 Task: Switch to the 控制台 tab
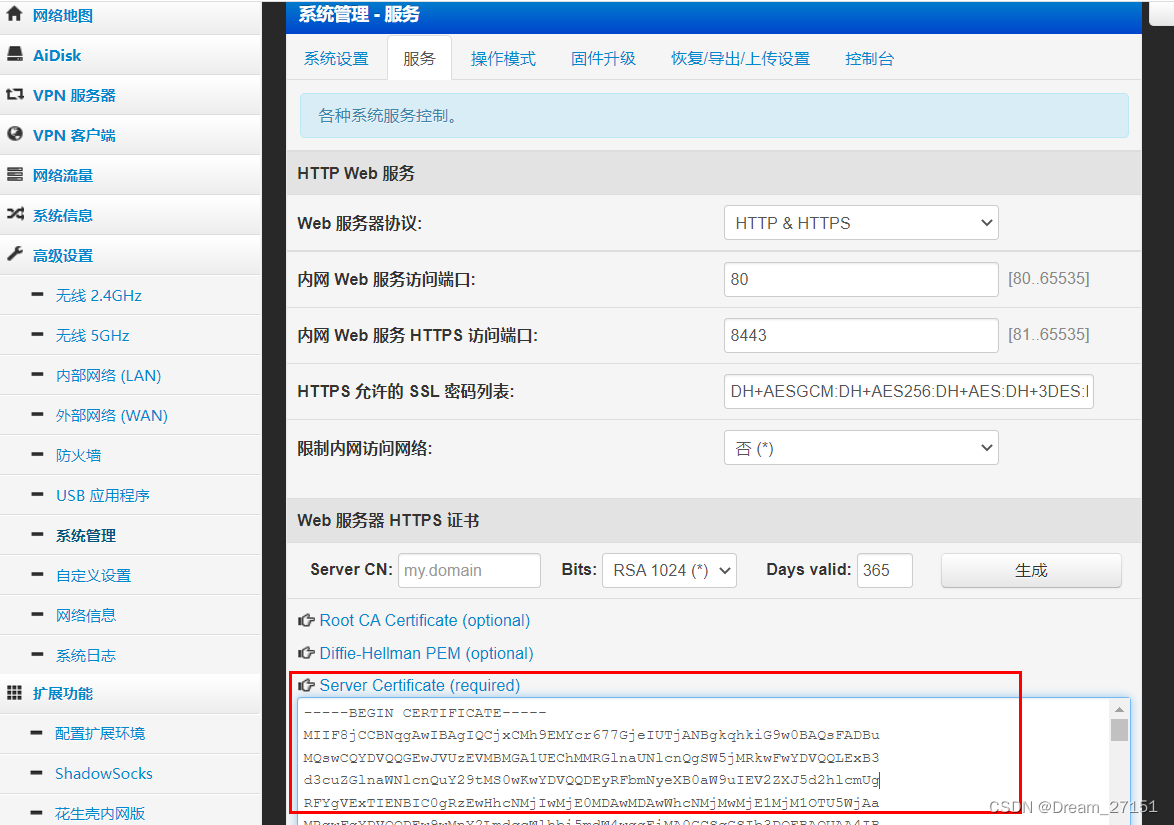coord(869,58)
